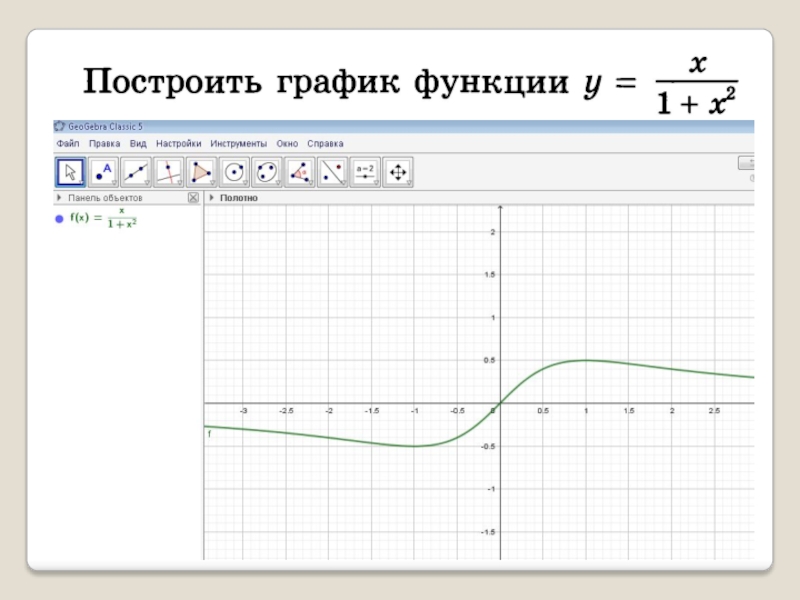This screenshot has height=600, width=800.
Task: Click the GeoGebra Classic 5 title icon
Action: (60, 126)
